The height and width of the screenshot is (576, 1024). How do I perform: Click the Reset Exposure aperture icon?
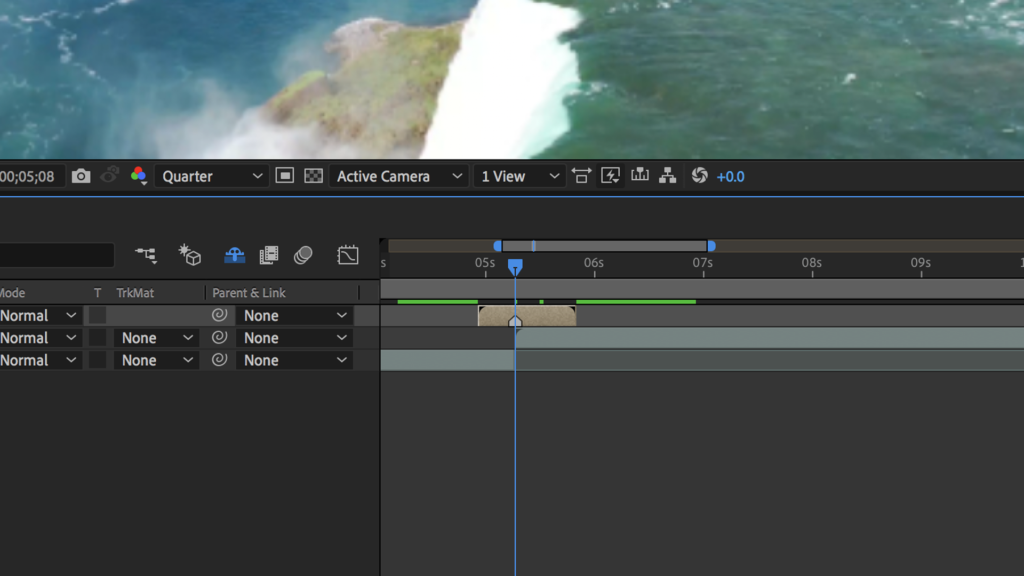(699, 176)
